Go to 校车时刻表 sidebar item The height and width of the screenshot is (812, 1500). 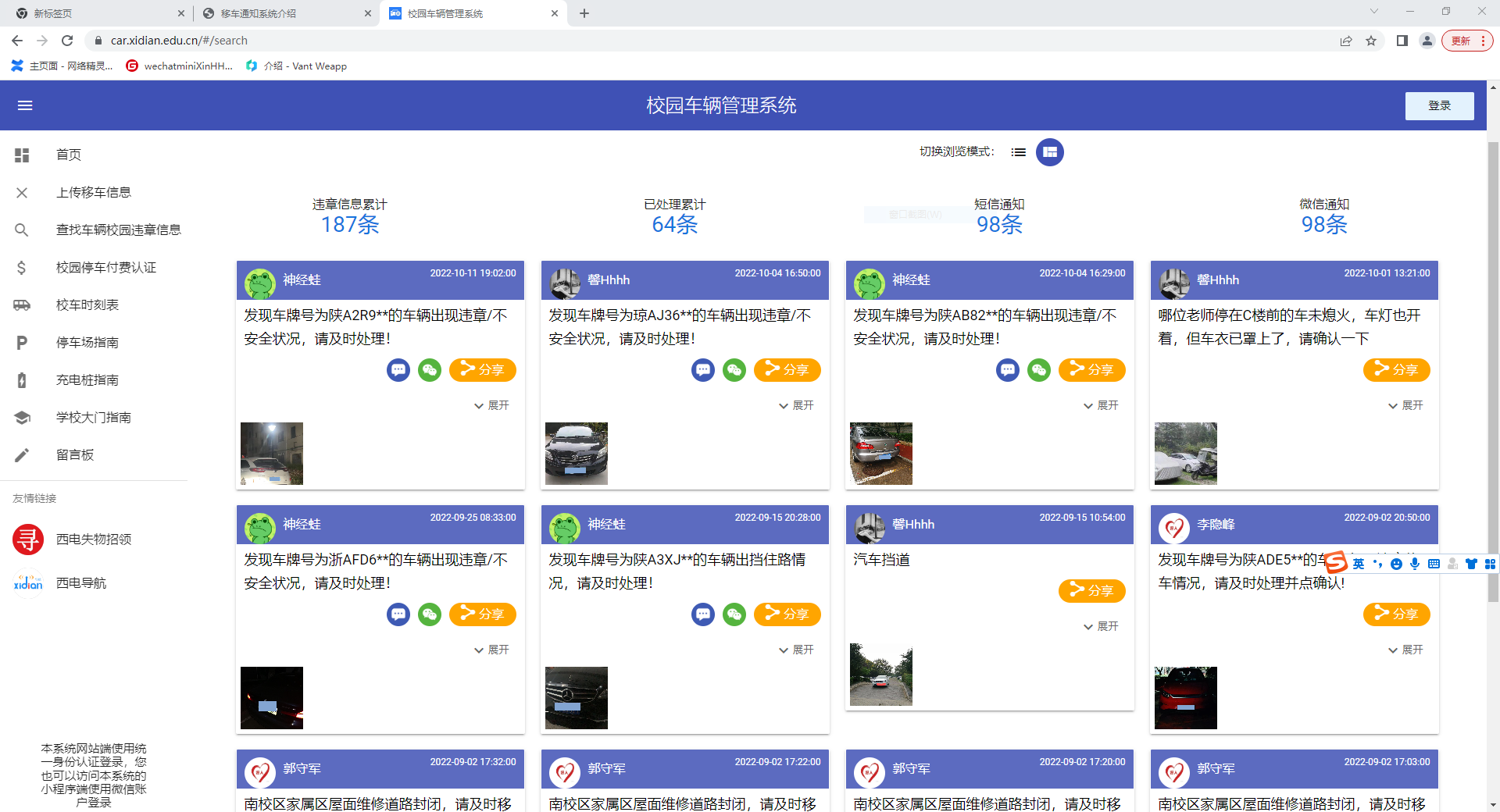[x=87, y=304]
